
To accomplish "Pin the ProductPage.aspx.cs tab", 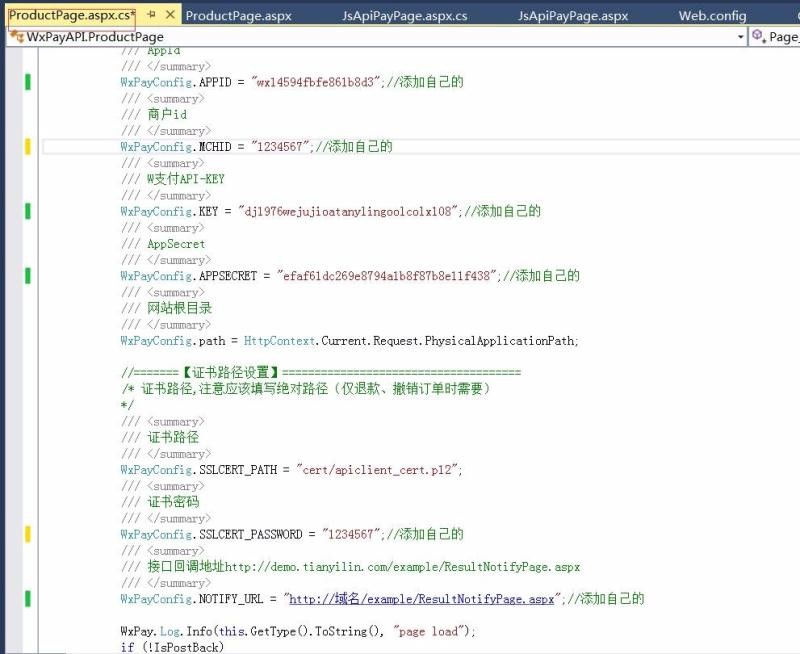I will coord(151,15).
